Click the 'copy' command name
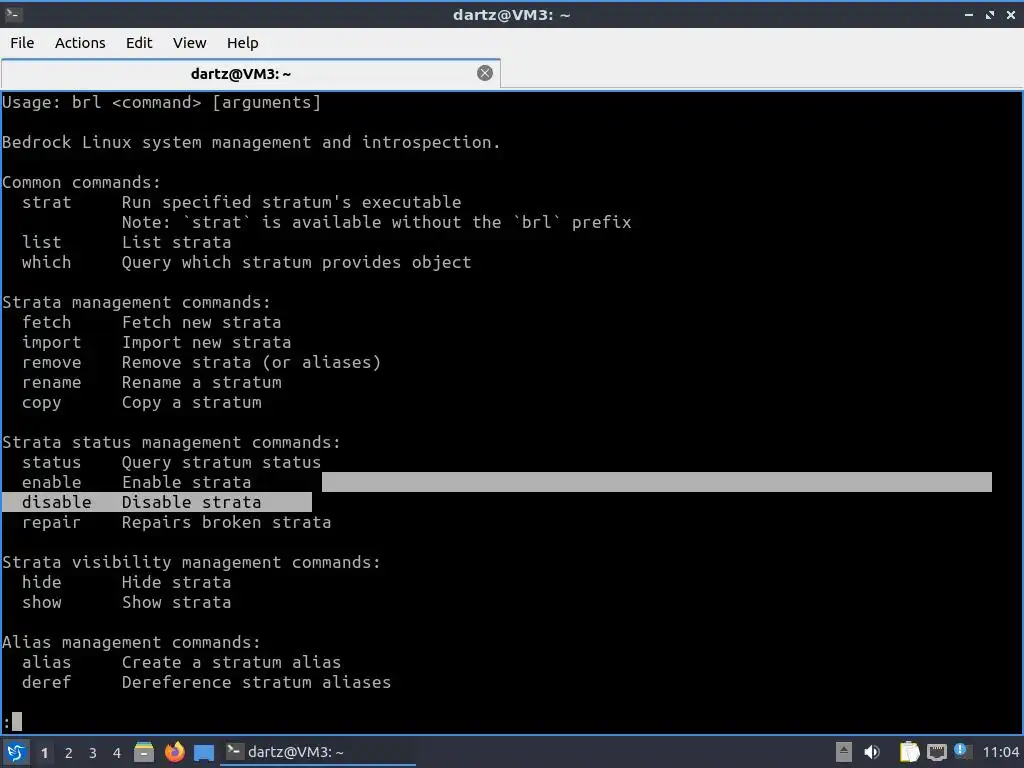 [41, 403]
